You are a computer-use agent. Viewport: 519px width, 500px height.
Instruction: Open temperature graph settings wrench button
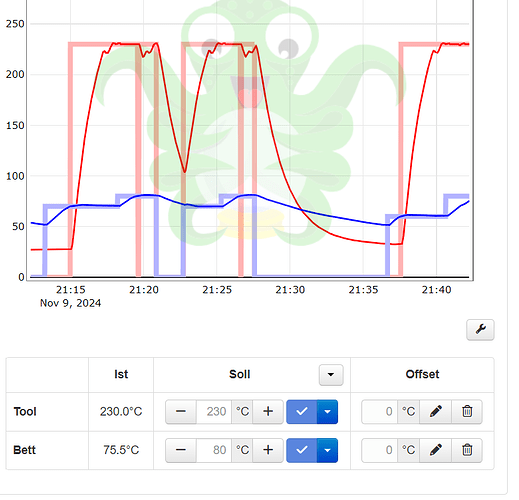pos(480,330)
